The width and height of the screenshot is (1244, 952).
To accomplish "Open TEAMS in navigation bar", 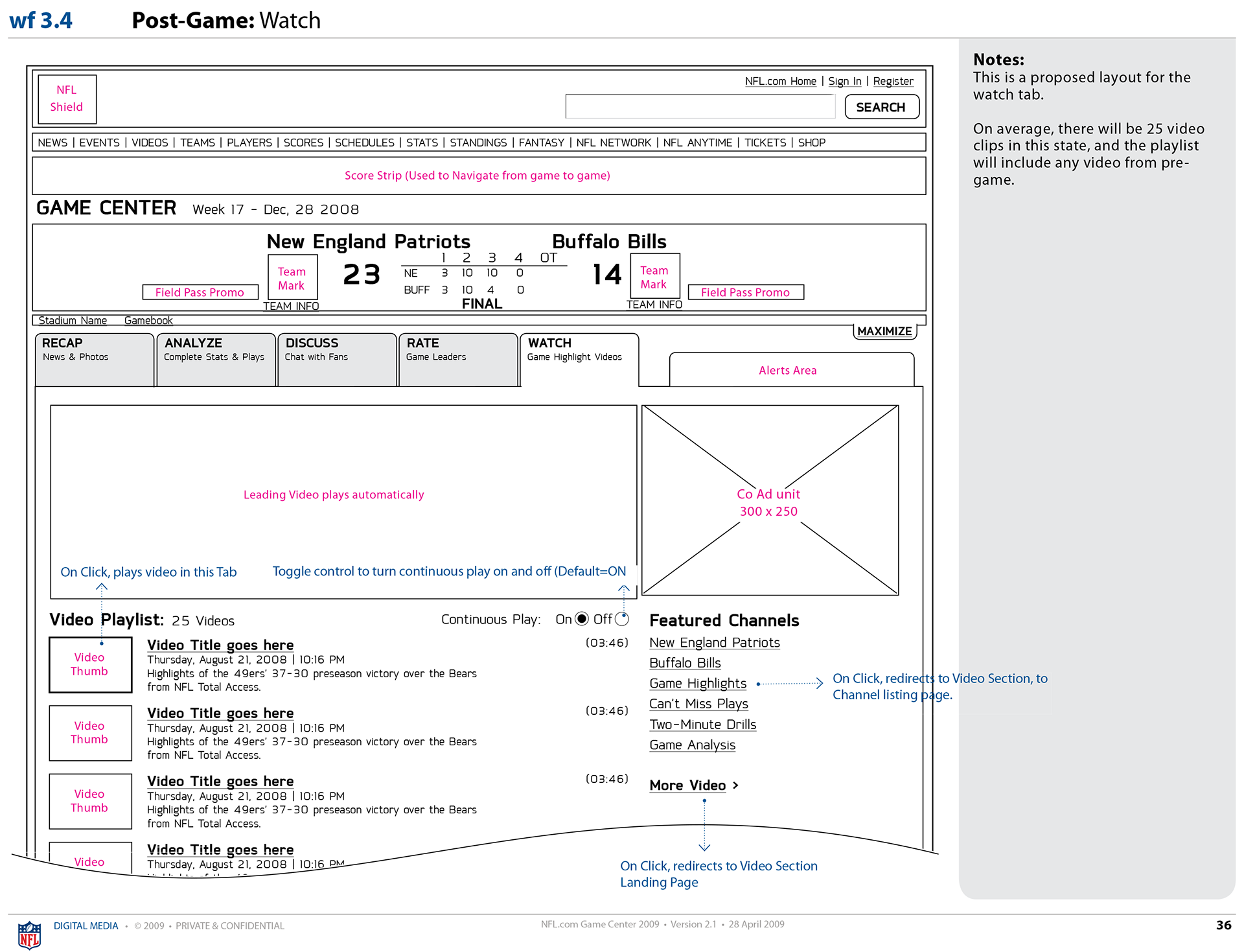I will pos(198,143).
